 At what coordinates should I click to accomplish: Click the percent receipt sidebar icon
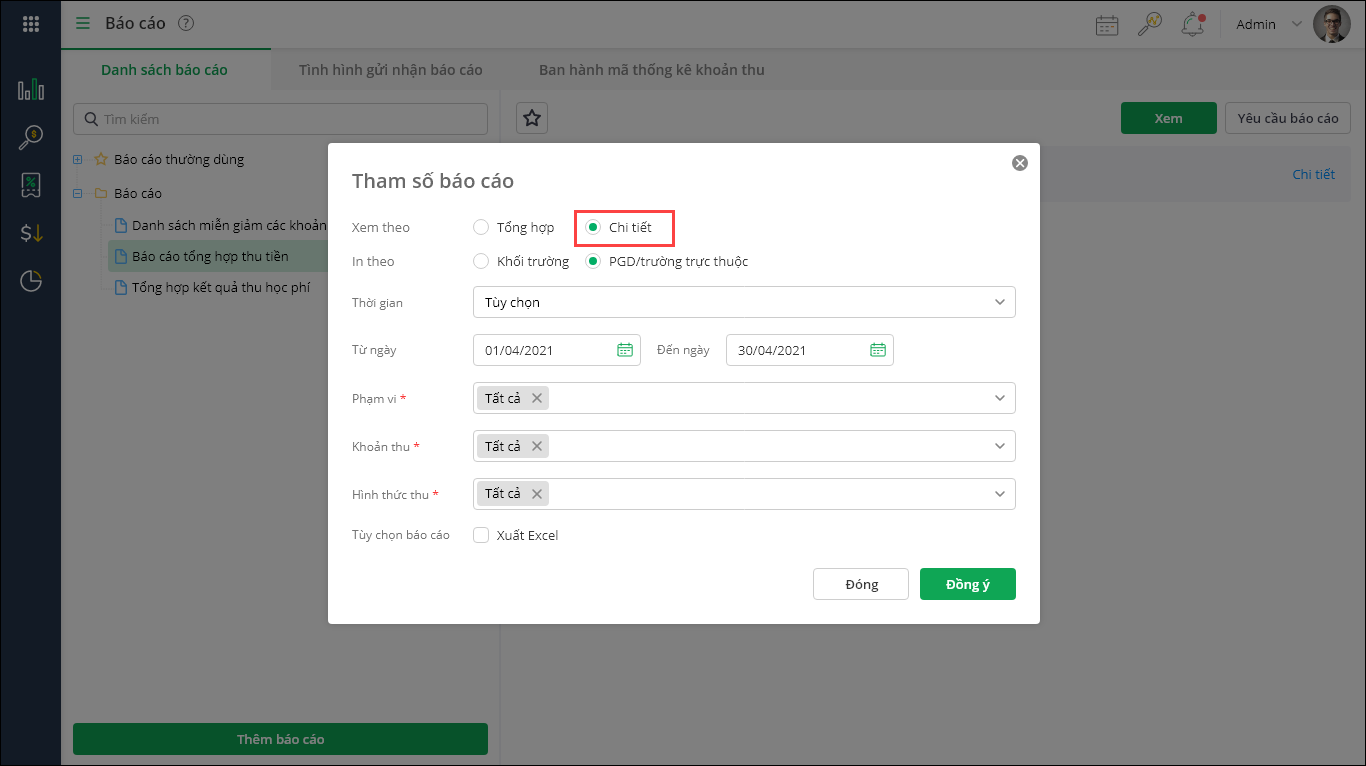31,185
